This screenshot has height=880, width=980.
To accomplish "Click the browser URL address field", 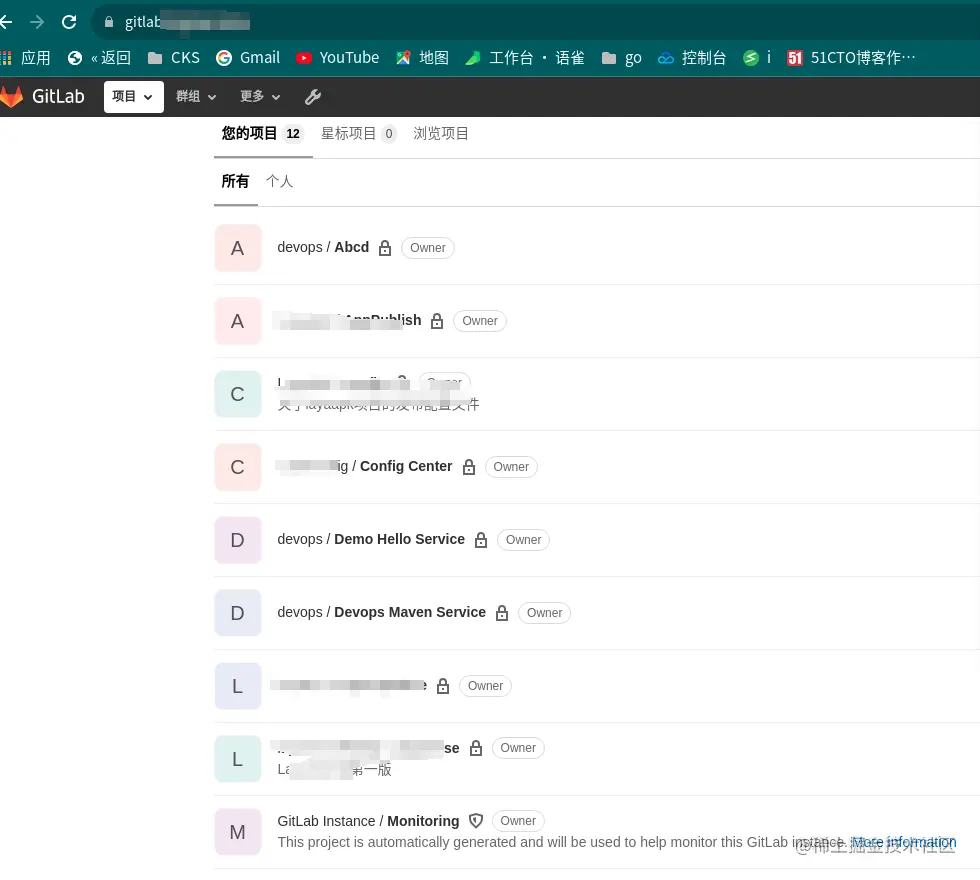I will tap(538, 22).
